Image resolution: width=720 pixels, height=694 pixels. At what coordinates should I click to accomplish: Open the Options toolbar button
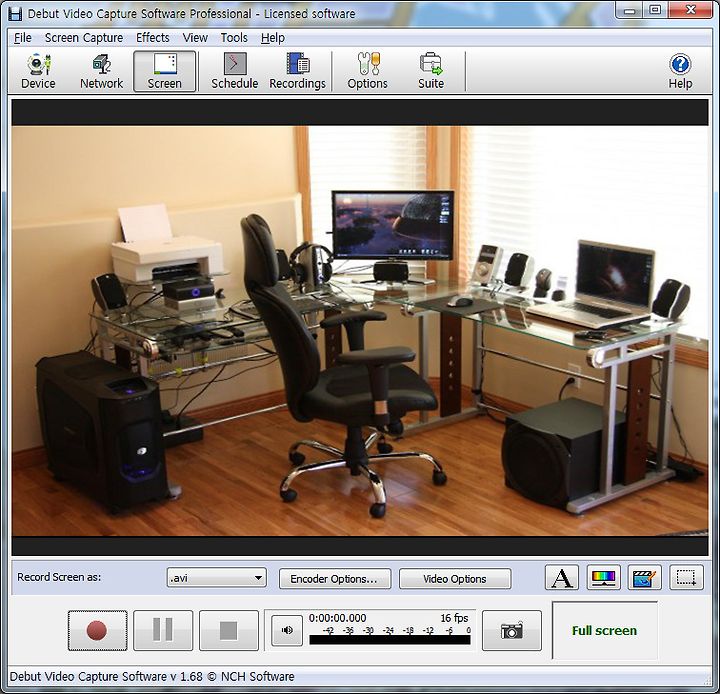pos(367,71)
